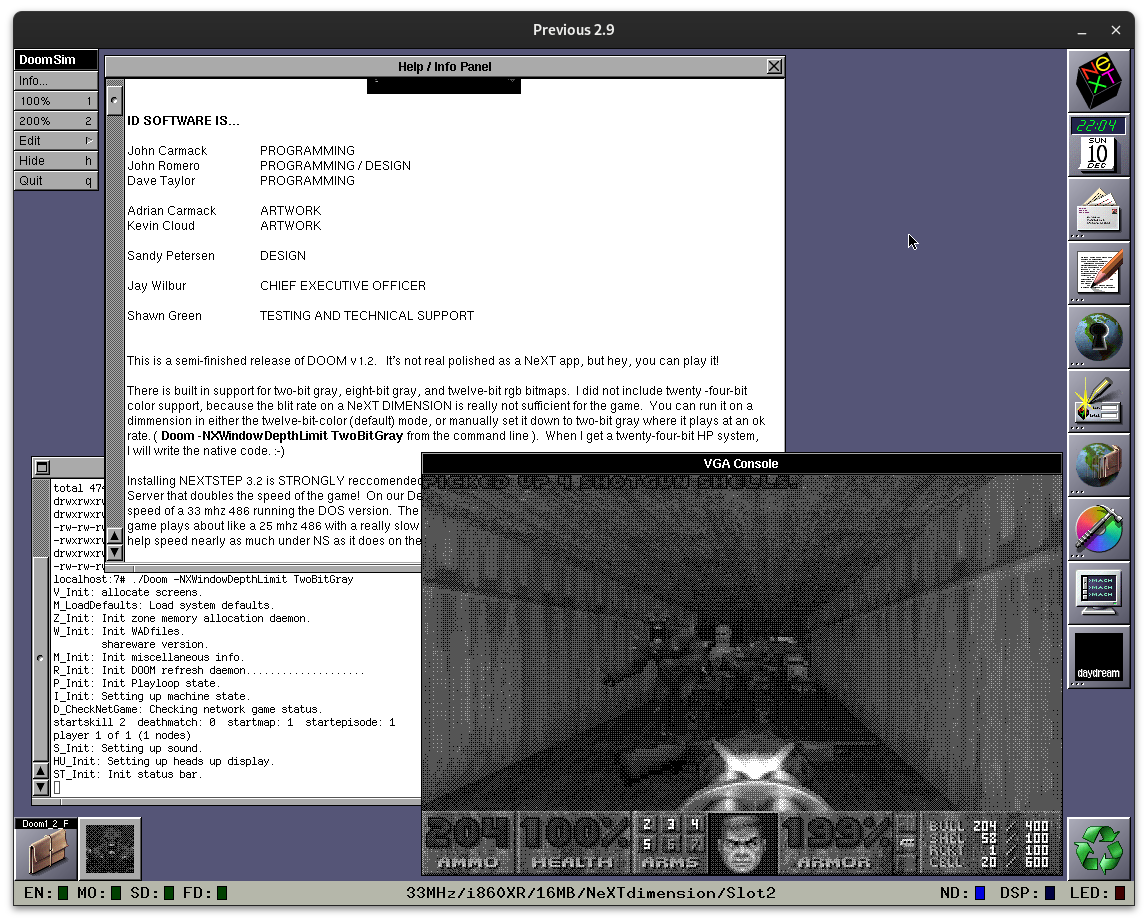The width and height of the screenshot is (1148, 922).
Task: Click Quit in the DoomSim menu
Action: coord(56,181)
